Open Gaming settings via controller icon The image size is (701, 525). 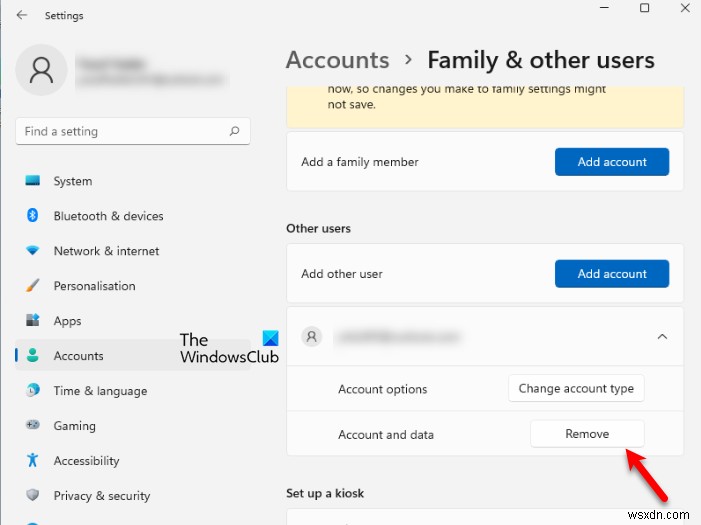click(33, 426)
